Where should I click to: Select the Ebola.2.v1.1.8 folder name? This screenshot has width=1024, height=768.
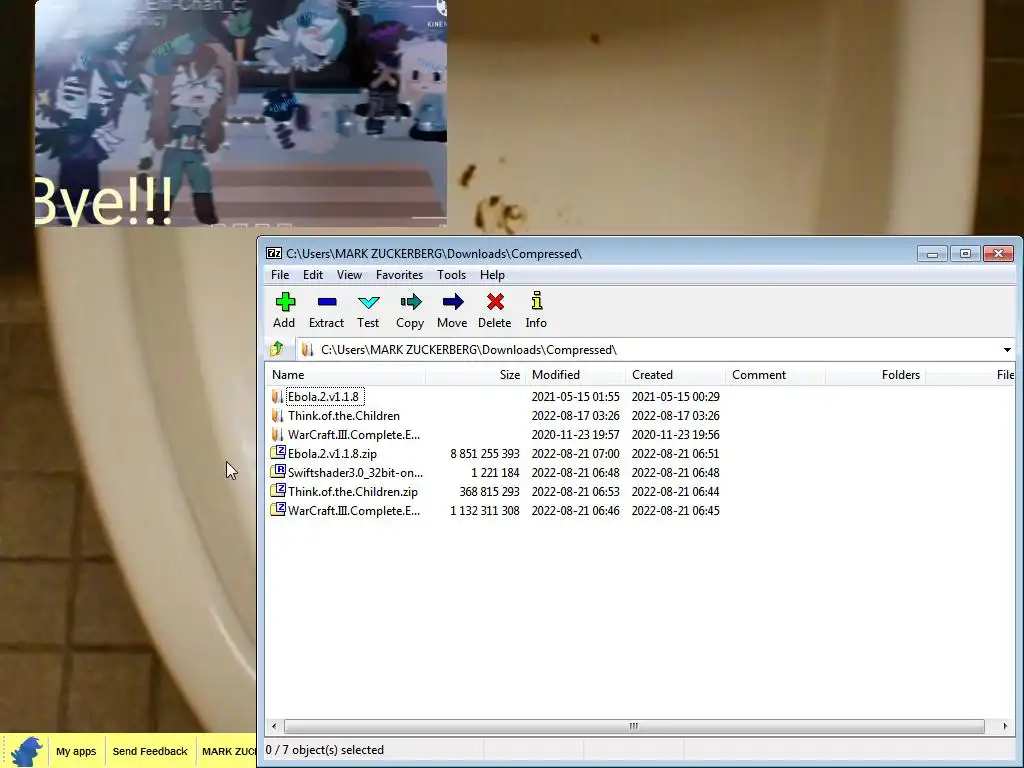[x=324, y=396]
